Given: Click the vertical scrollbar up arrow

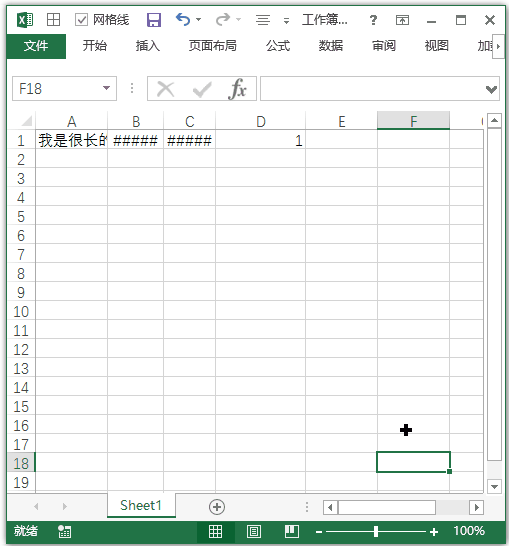Looking at the screenshot, I should point(494,121).
